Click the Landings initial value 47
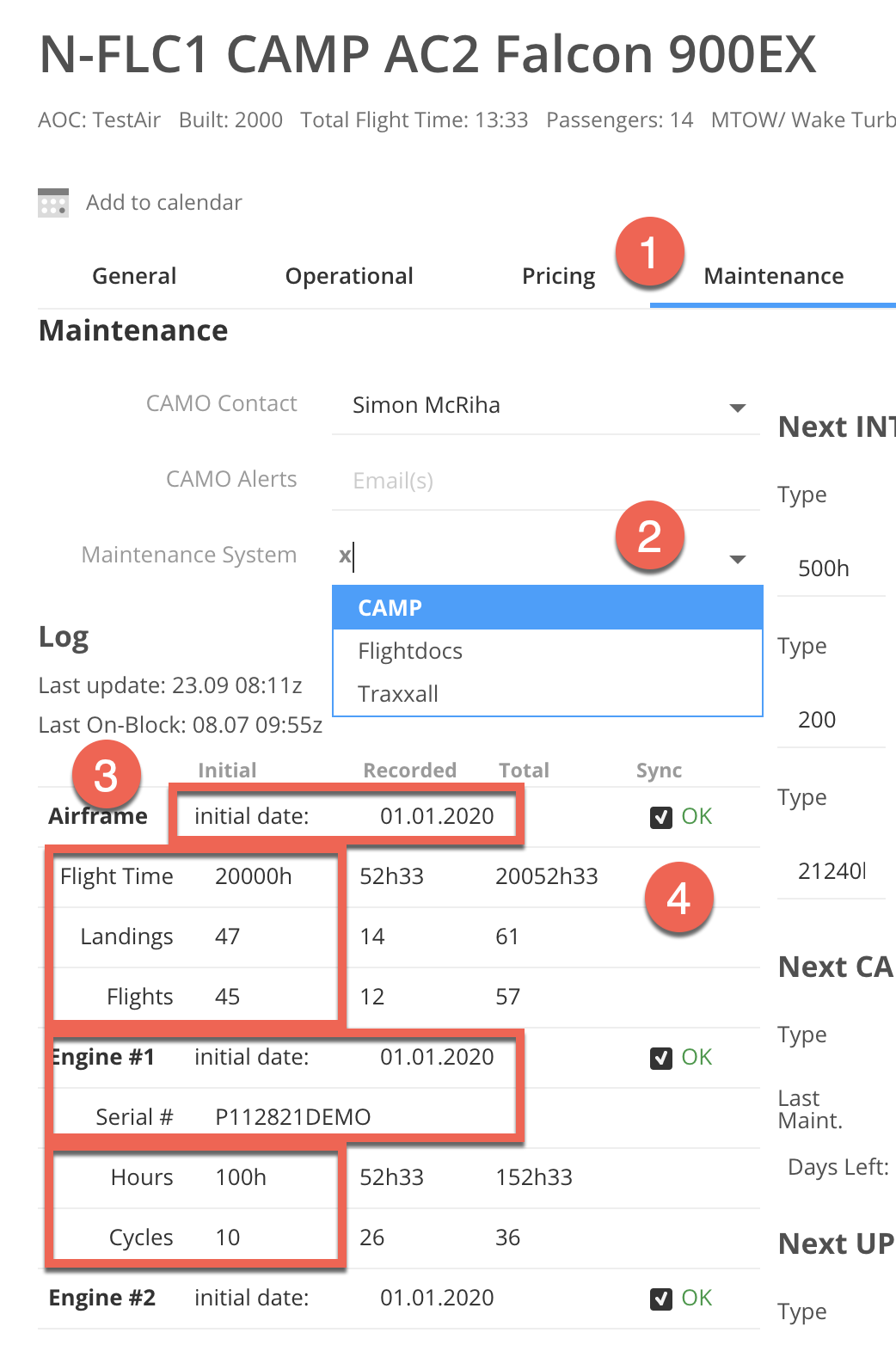 point(228,937)
